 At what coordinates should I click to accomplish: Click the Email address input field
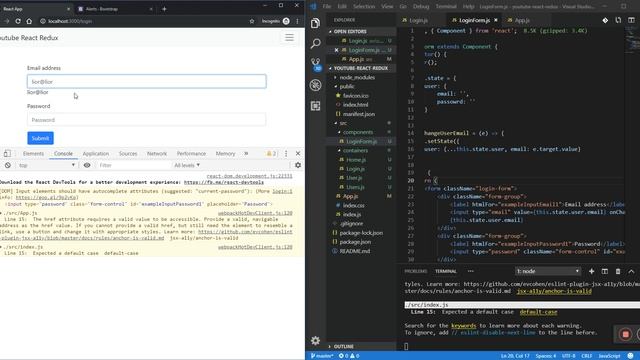[147, 82]
